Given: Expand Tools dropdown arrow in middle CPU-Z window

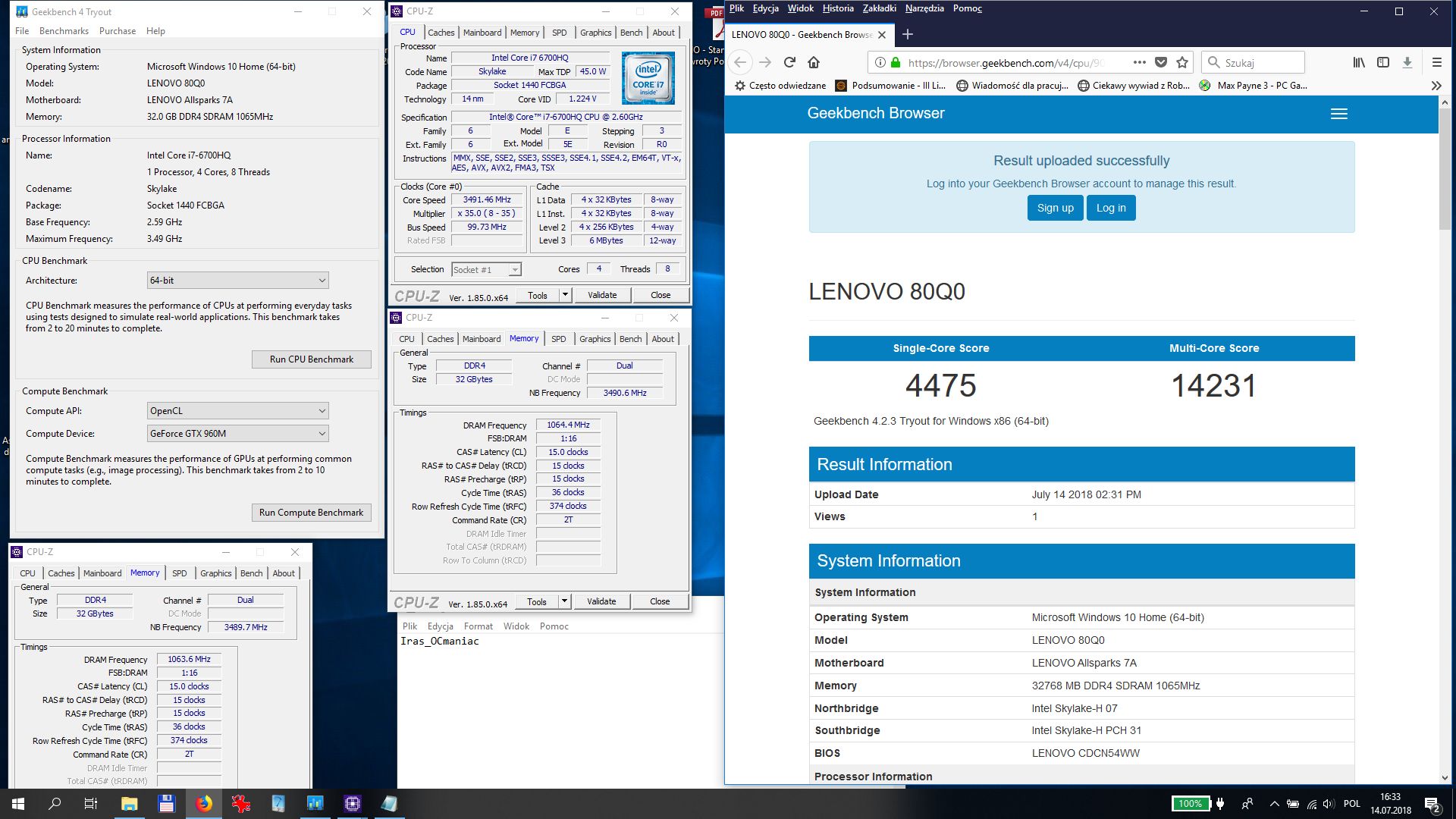Looking at the screenshot, I should 564,601.
